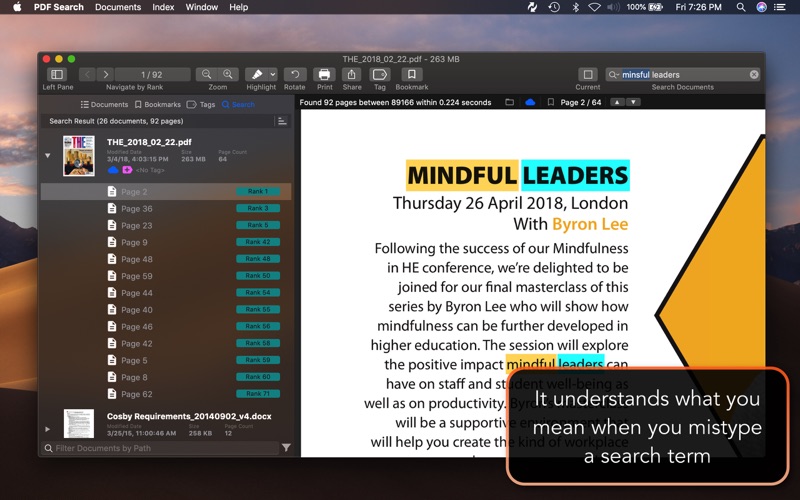Expand the Cosby Requirements document results

tap(47, 429)
